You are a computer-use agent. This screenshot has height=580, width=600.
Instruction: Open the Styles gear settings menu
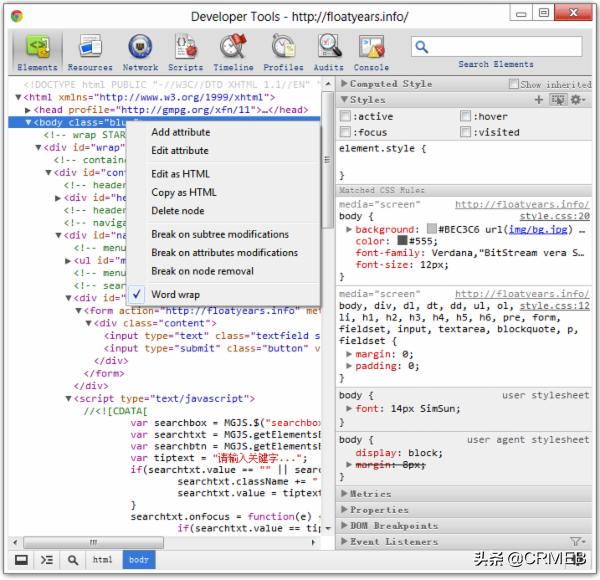[577, 100]
